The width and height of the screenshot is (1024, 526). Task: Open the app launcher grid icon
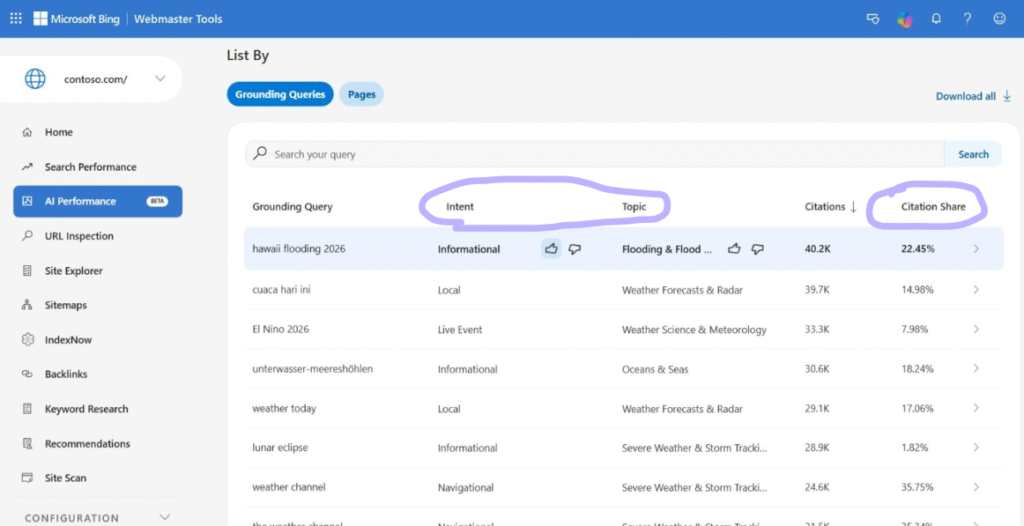click(x=16, y=19)
